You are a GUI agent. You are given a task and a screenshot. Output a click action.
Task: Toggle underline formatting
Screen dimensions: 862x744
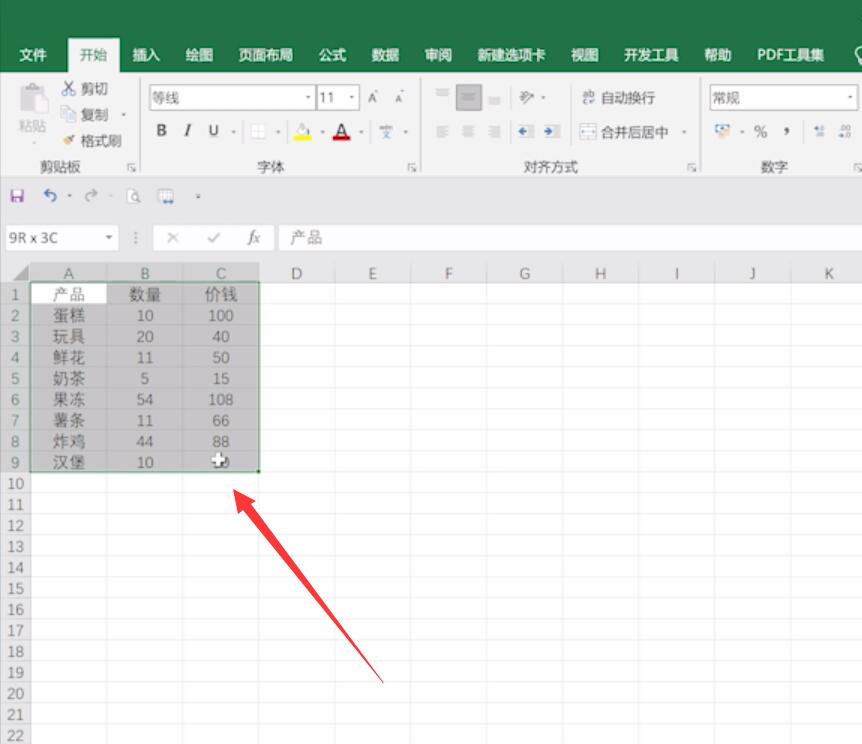pos(213,131)
